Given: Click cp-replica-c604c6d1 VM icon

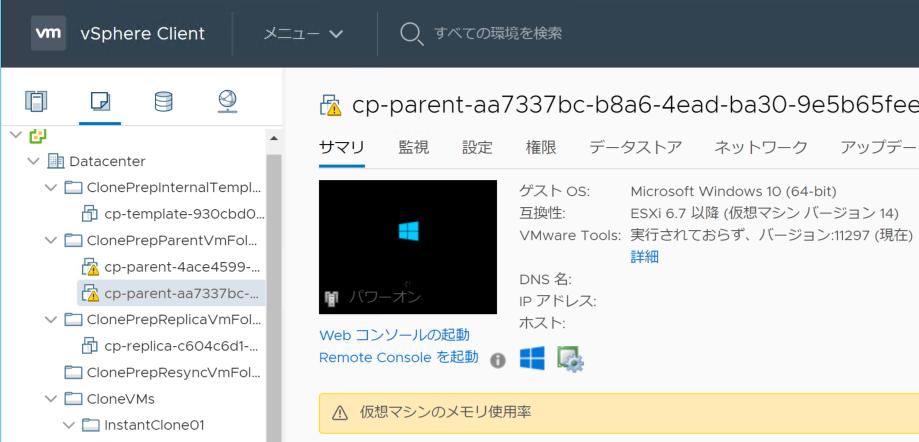Looking at the screenshot, I should 90,345.
